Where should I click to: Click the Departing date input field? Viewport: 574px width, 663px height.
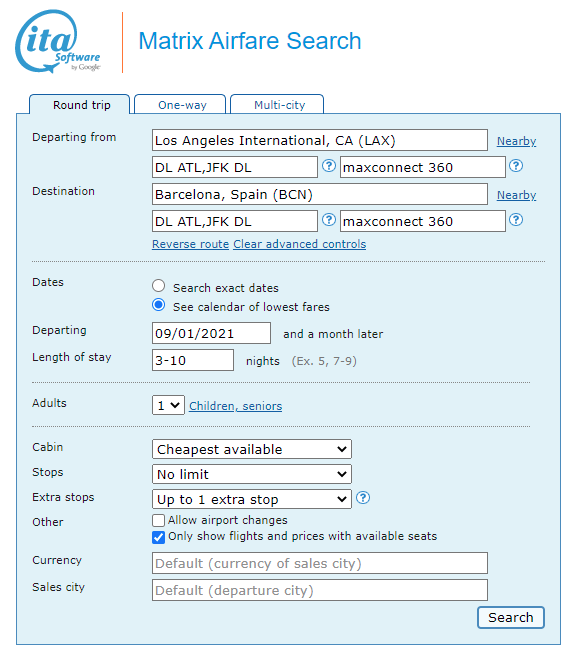pos(211,333)
